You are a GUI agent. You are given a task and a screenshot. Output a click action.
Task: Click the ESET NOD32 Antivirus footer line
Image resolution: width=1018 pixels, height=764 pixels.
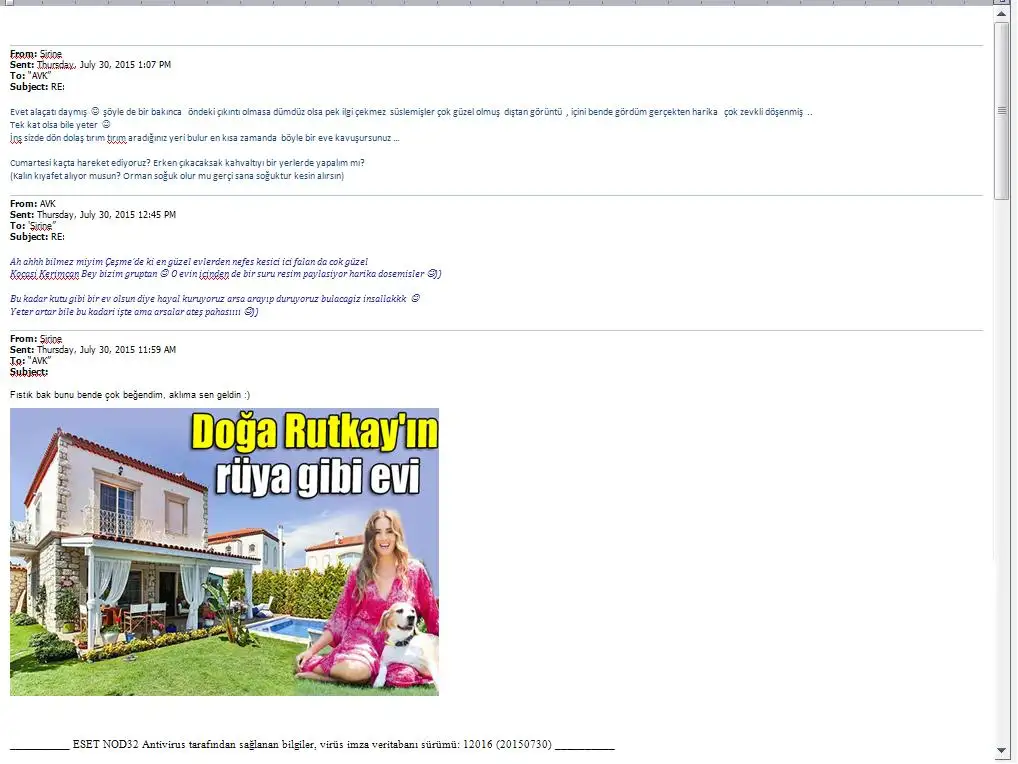tap(312, 745)
